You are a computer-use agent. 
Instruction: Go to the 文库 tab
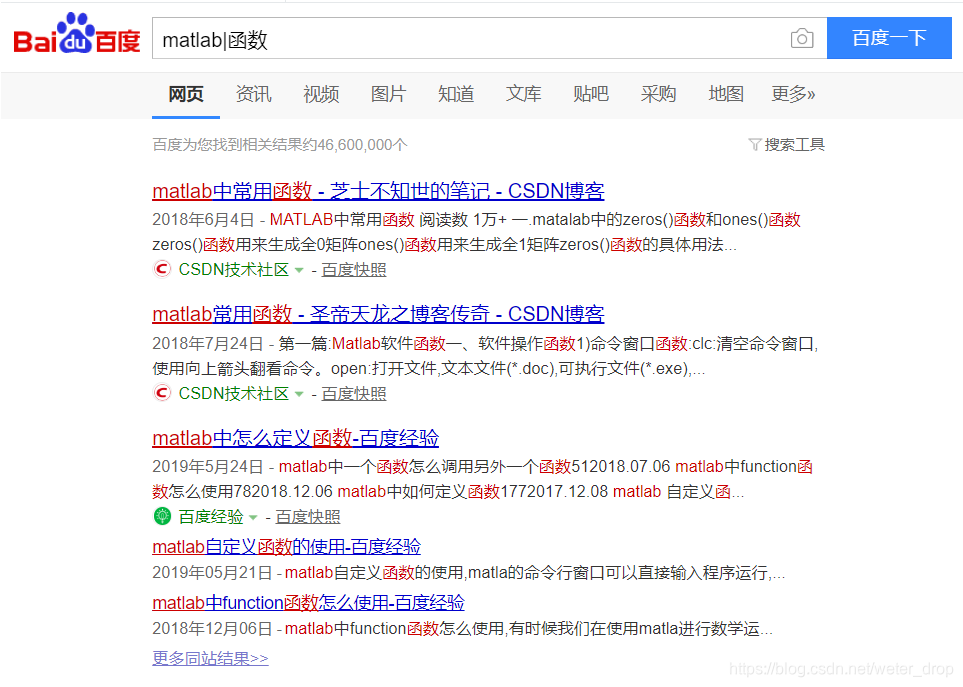click(x=524, y=94)
